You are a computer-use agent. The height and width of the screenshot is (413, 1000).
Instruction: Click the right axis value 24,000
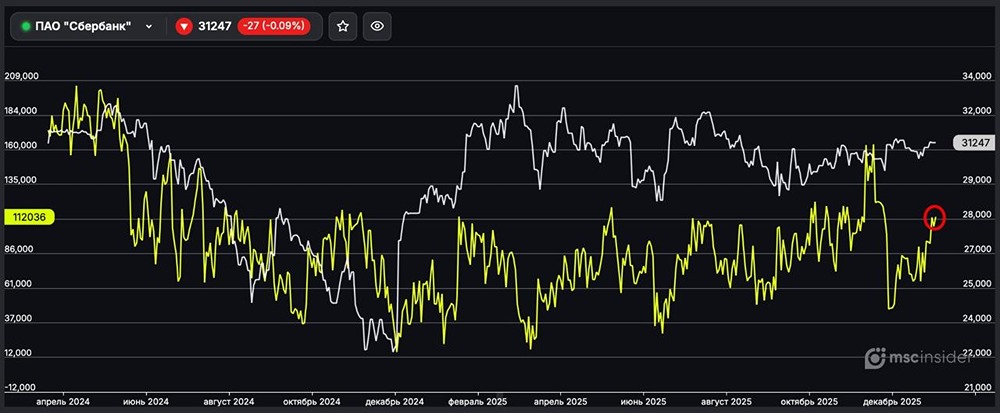coord(976,319)
